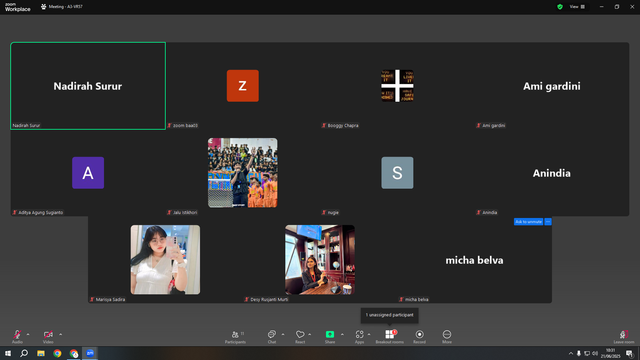Click the Meeting - A3-VR57 window title
The image size is (640, 360).
coord(65,7)
